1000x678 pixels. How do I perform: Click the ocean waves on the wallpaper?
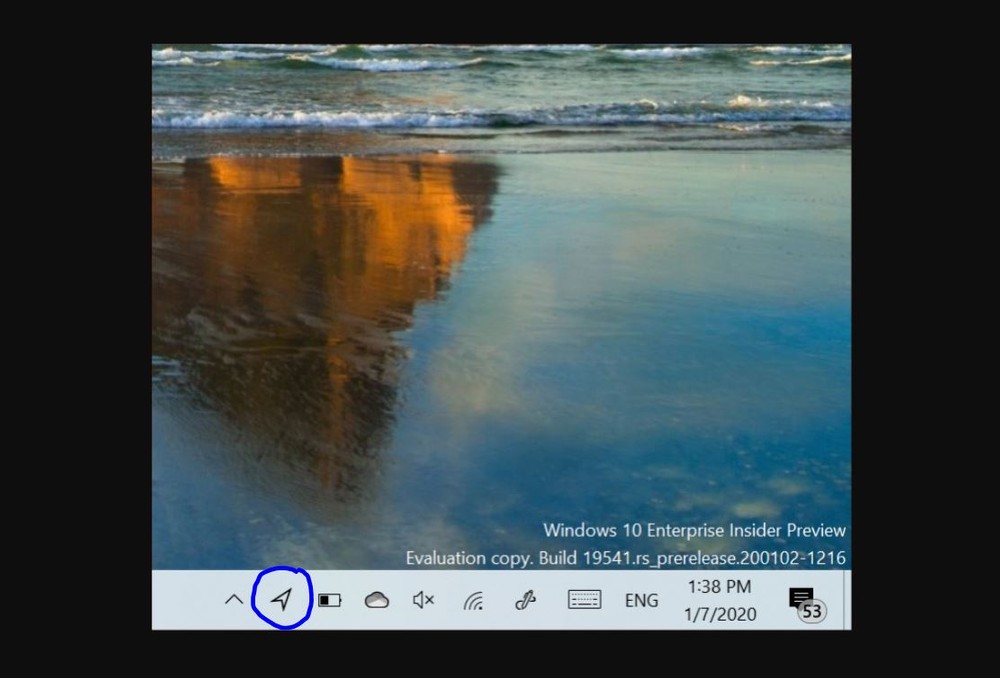coord(500,100)
